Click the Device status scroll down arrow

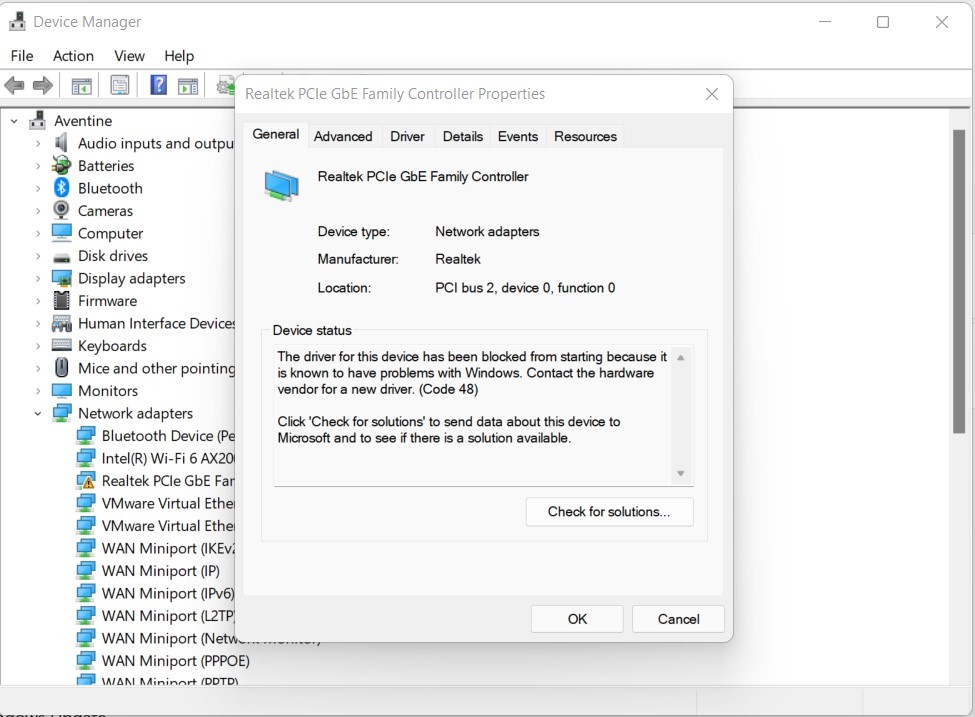(x=681, y=474)
